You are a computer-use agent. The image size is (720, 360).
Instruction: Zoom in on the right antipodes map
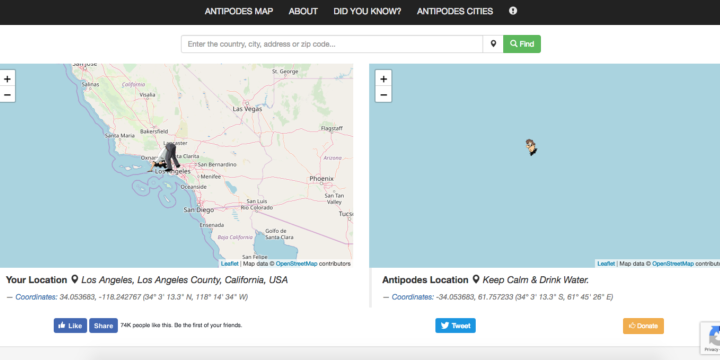383,79
